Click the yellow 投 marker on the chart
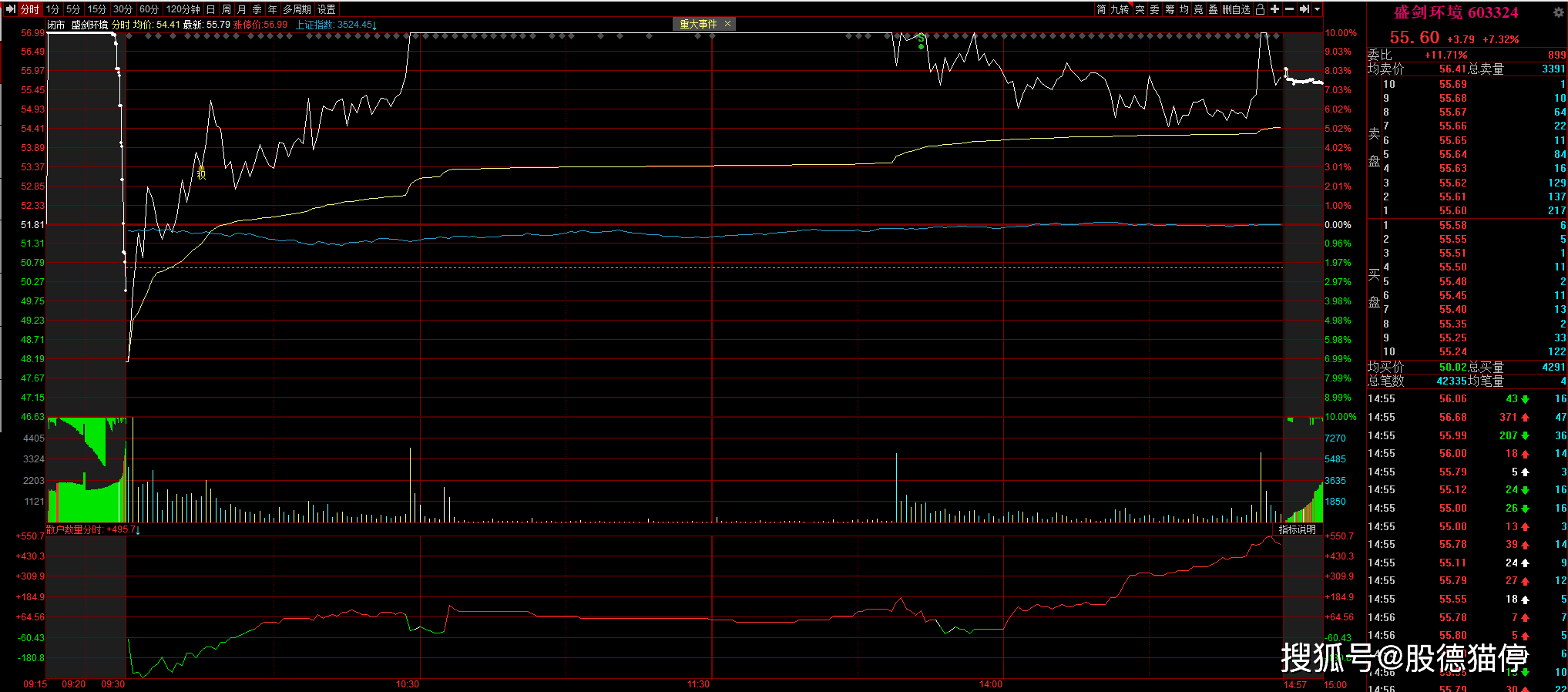Image resolution: width=1568 pixels, height=692 pixels. (x=201, y=173)
